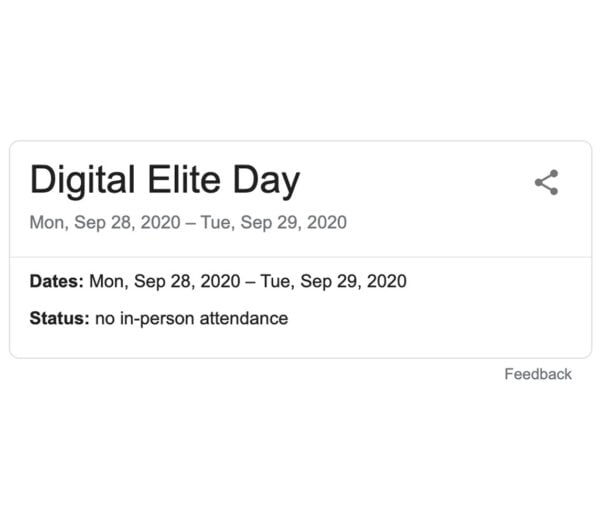Image resolution: width=600 pixels, height=524 pixels.
Task: Click the dash between dates in the Dates row
Action: click(250, 281)
